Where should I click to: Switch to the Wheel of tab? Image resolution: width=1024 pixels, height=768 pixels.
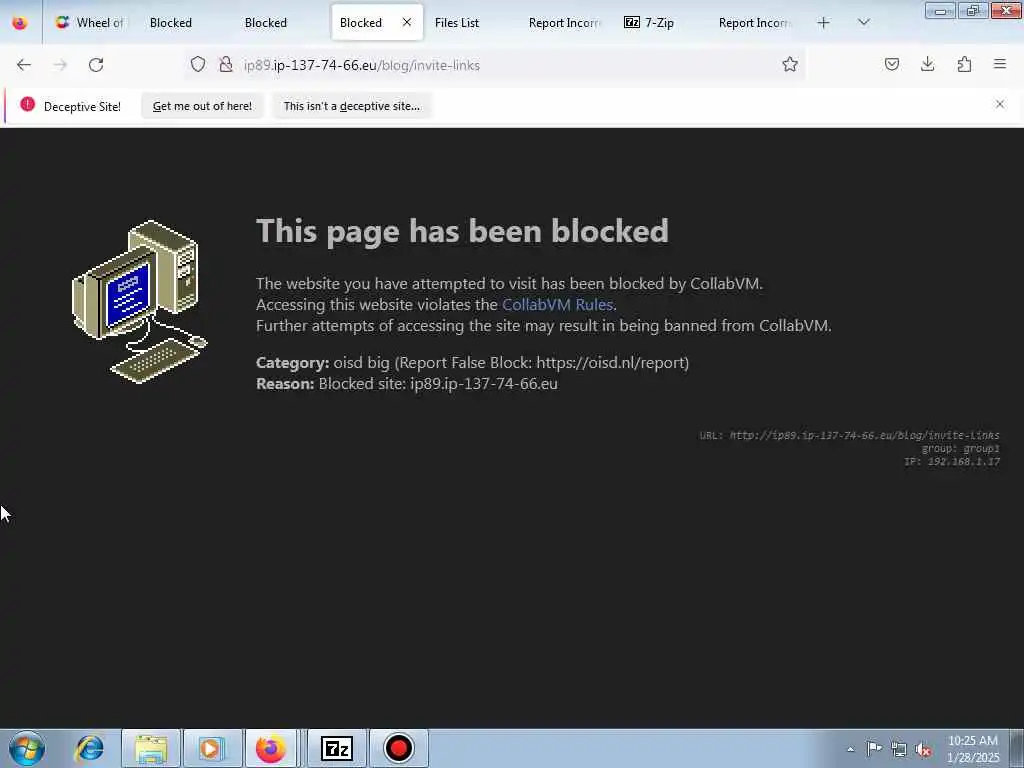pos(89,23)
